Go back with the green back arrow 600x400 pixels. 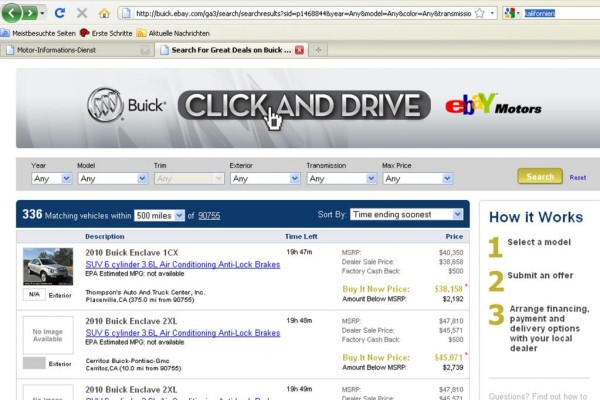click(11, 13)
